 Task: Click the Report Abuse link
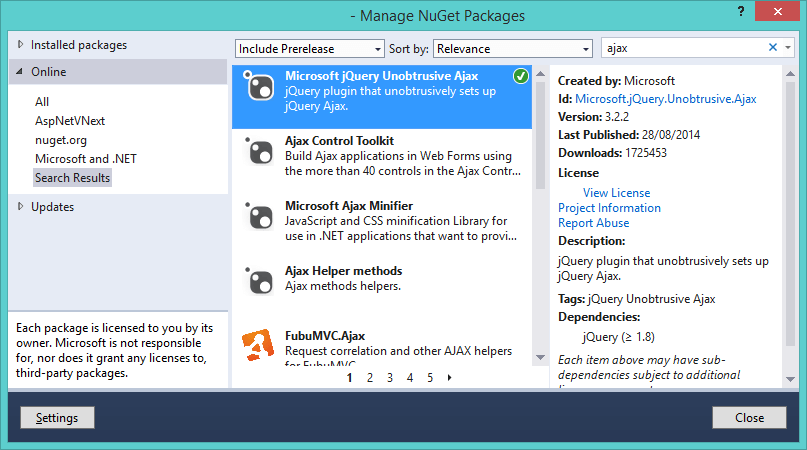tap(593, 223)
